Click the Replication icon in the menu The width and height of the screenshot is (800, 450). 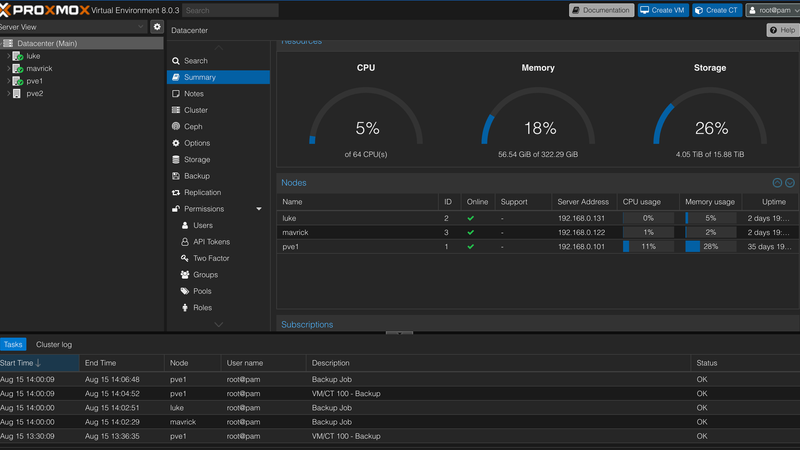coord(176,193)
